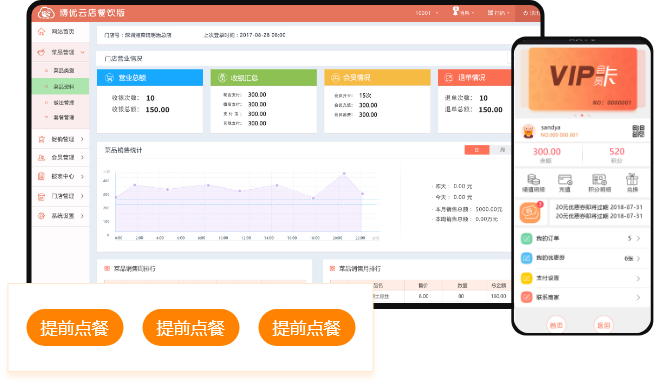Open the home icon in the sidebar
654x385 pixels.
point(41,32)
